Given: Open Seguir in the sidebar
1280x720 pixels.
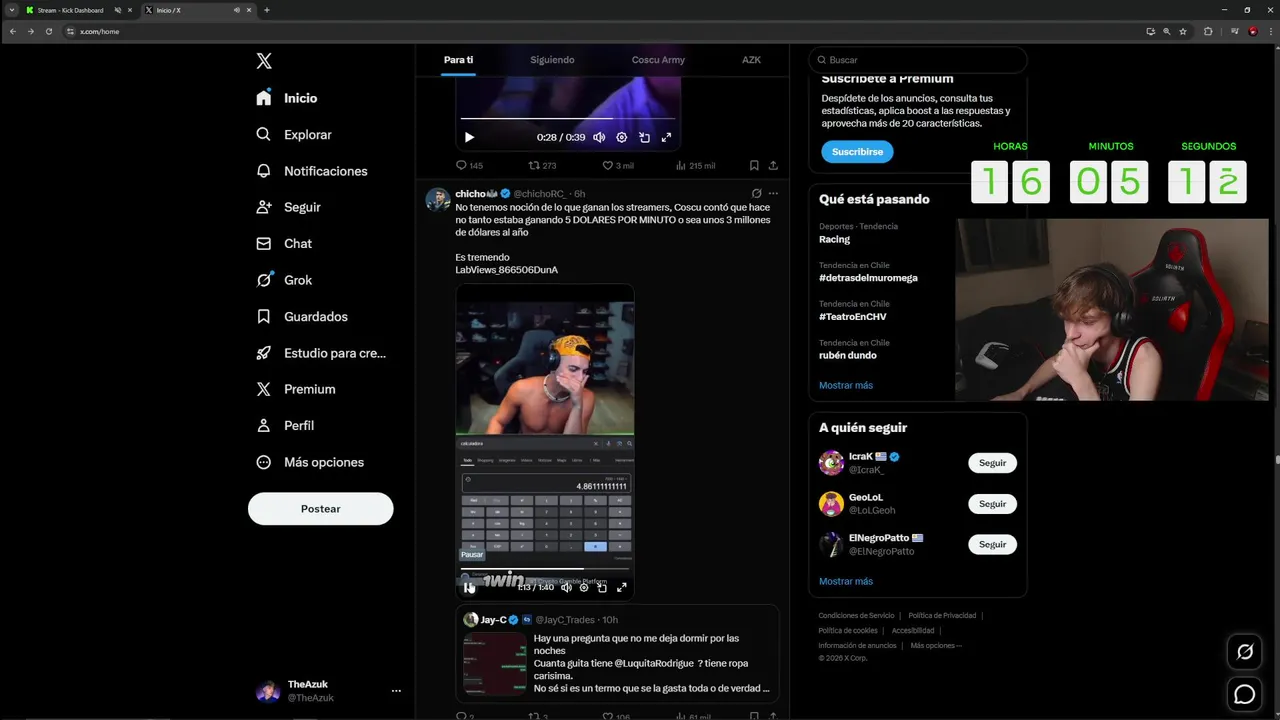Looking at the screenshot, I should pyautogui.click(x=289, y=207).
